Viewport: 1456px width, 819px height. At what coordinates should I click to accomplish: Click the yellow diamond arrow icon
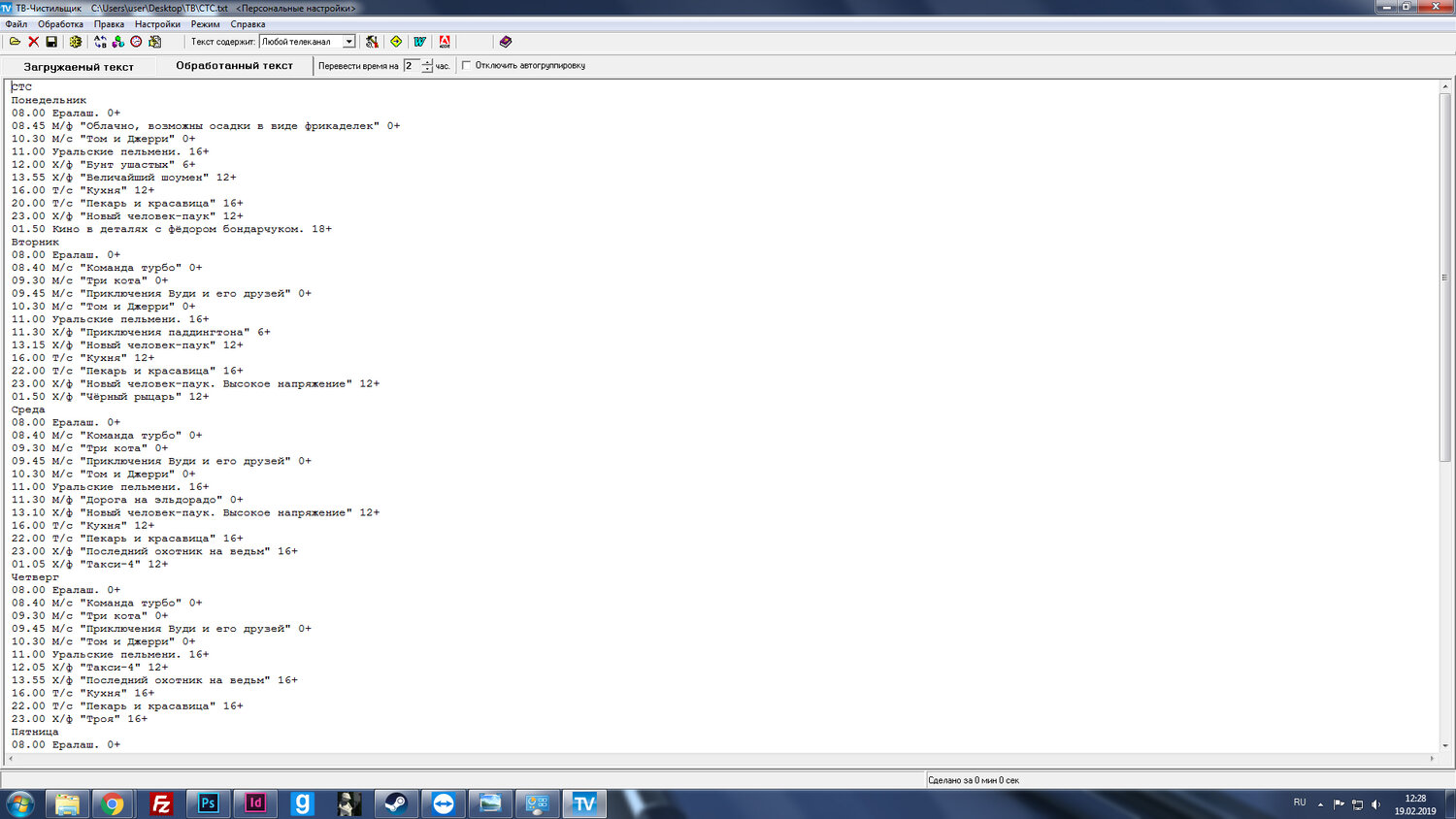click(396, 42)
